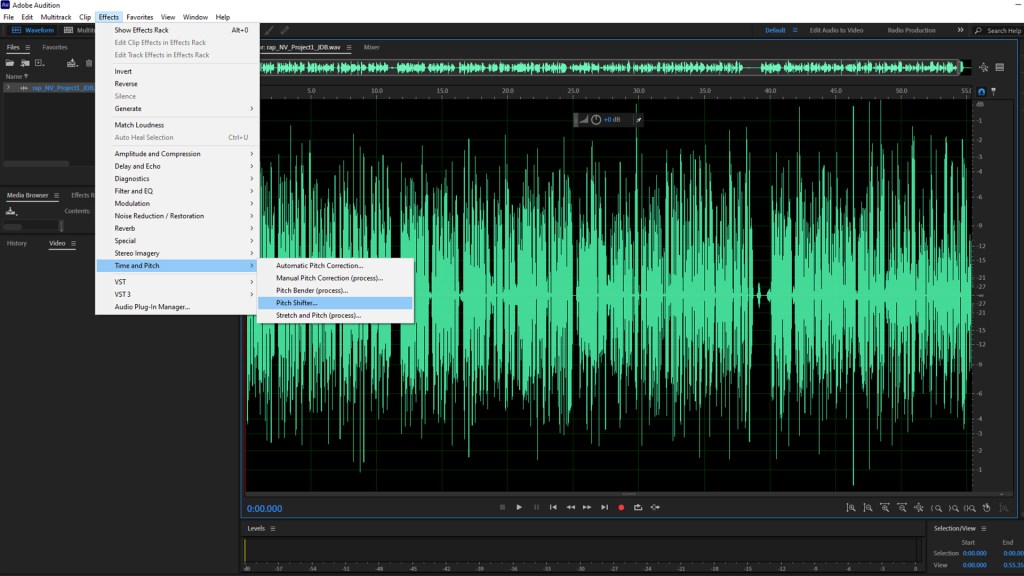The height and width of the screenshot is (576, 1024).
Task: Click the 0:00.000 current time display
Action: (x=264, y=509)
